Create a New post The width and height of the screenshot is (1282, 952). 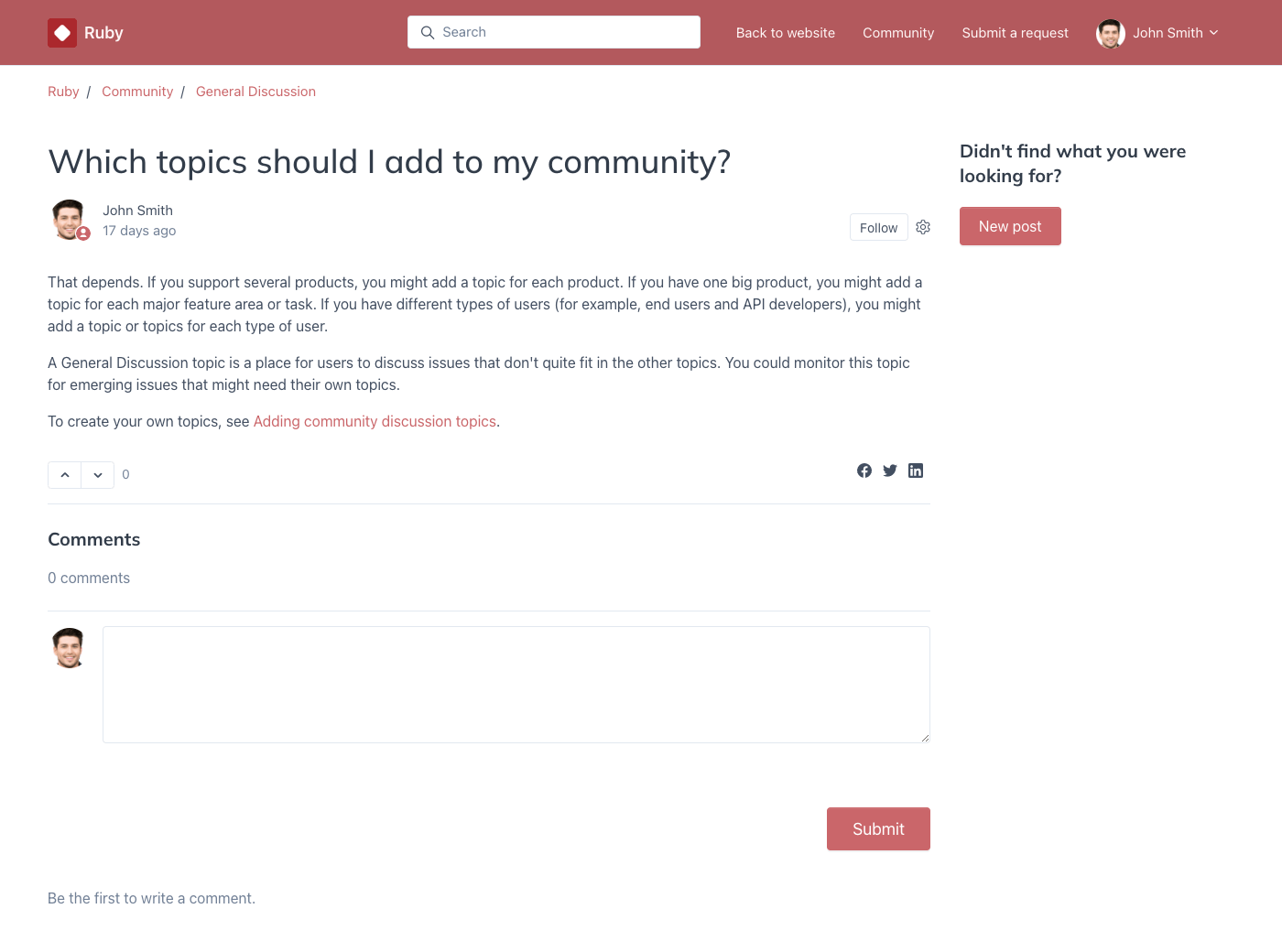(1010, 226)
